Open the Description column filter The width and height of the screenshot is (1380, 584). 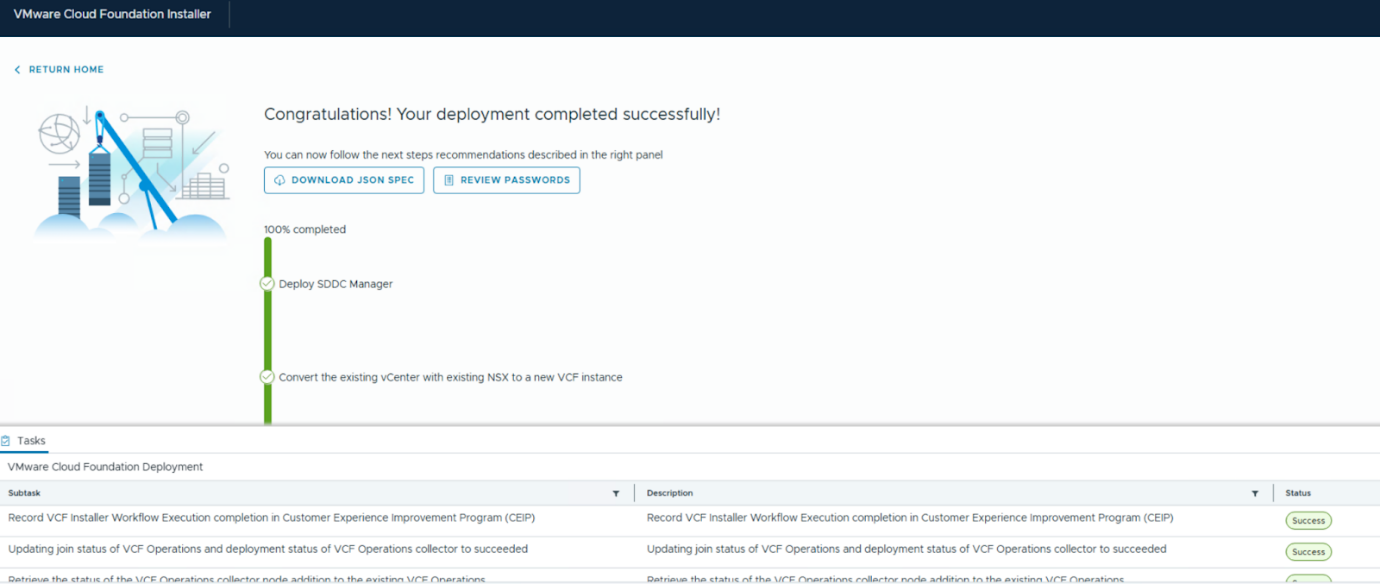click(x=1255, y=493)
